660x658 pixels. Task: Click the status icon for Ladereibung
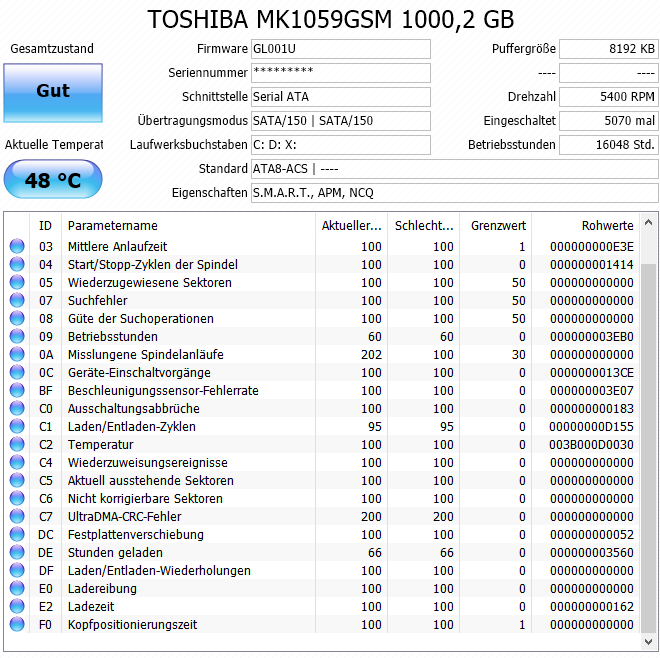coord(17,588)
